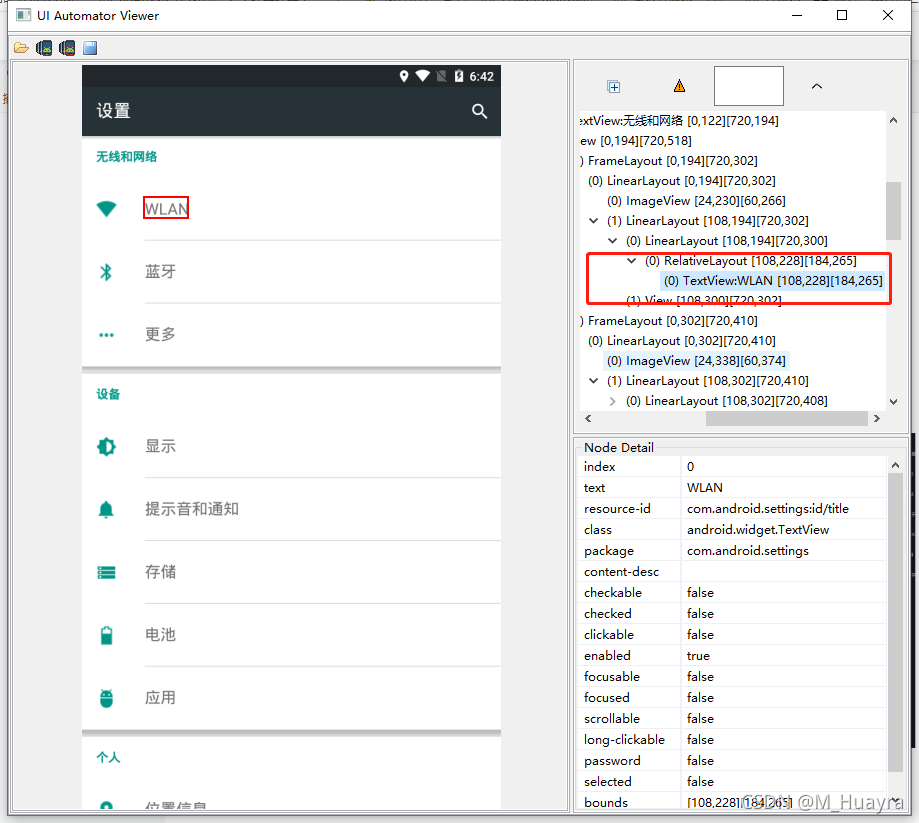Click the three-dots icon beside 更多

pyautogui.click(x=107, y=335)
